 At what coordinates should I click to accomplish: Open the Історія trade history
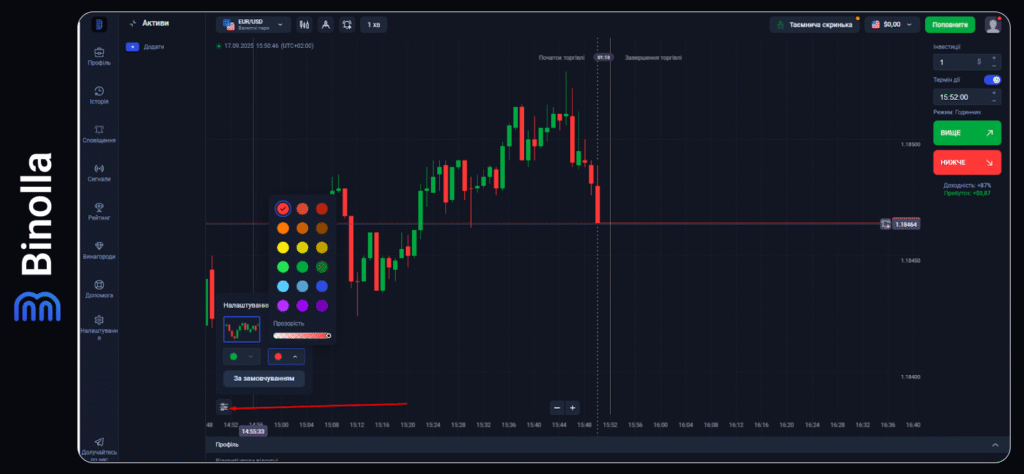coord(99,95)
